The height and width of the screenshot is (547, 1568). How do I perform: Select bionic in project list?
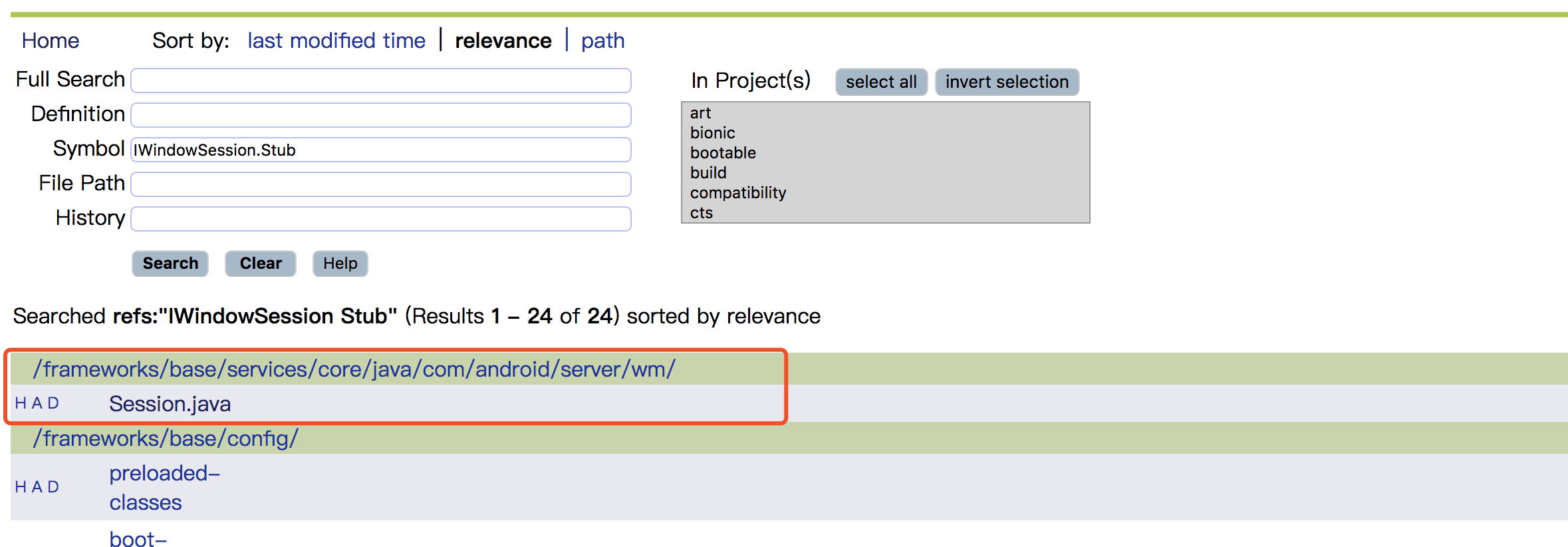point(713,133)
